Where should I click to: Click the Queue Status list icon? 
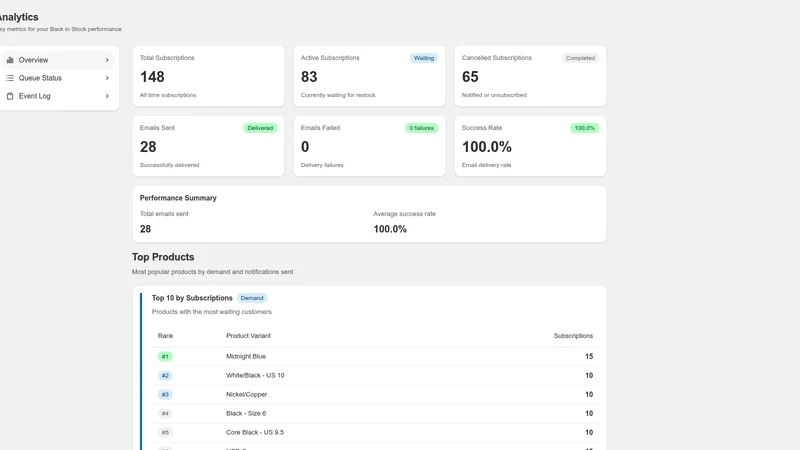pyautogui.click(x=10, y=78)
